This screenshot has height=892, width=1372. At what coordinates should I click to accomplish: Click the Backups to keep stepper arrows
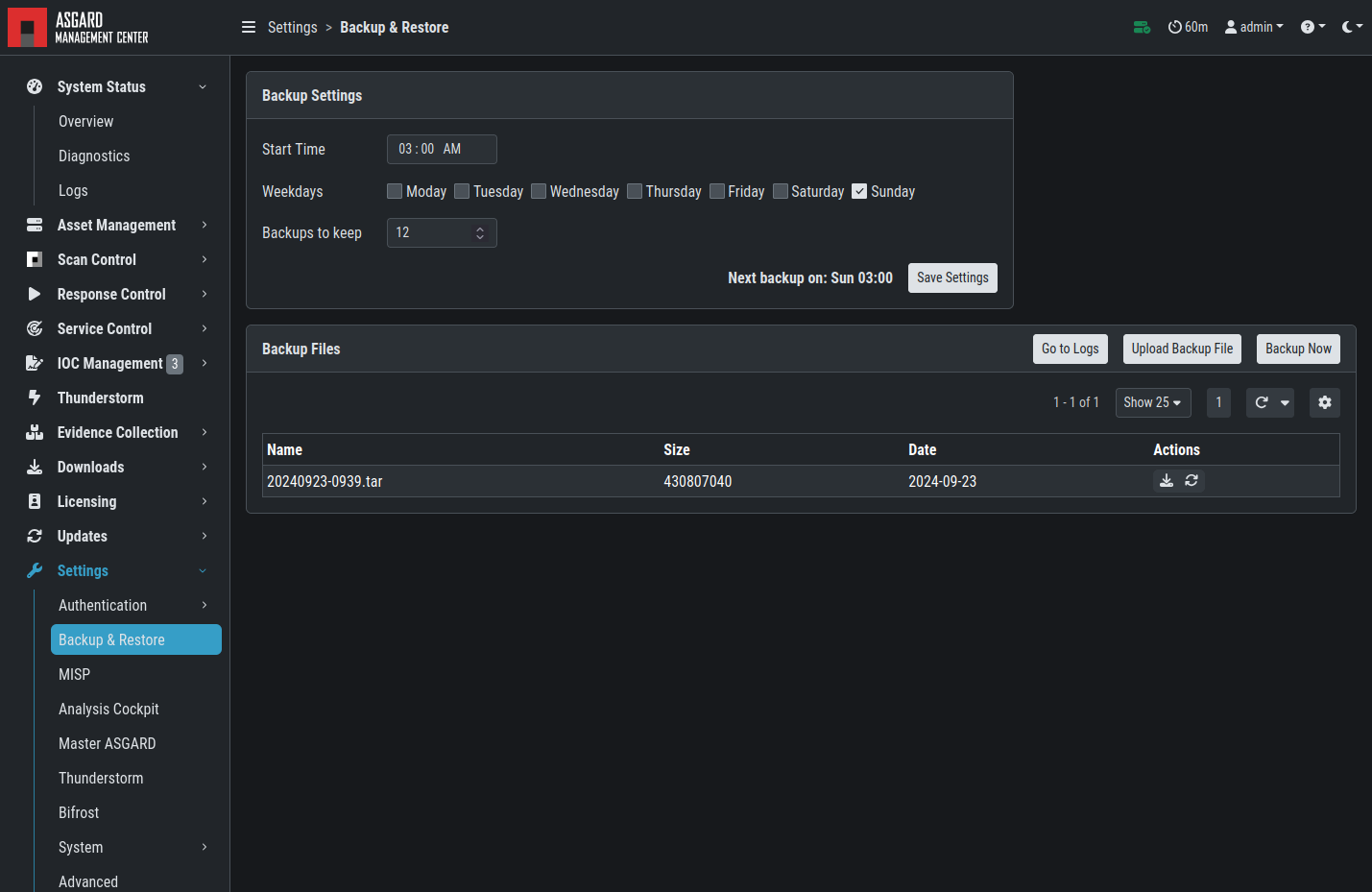click(x=480, y=233)
